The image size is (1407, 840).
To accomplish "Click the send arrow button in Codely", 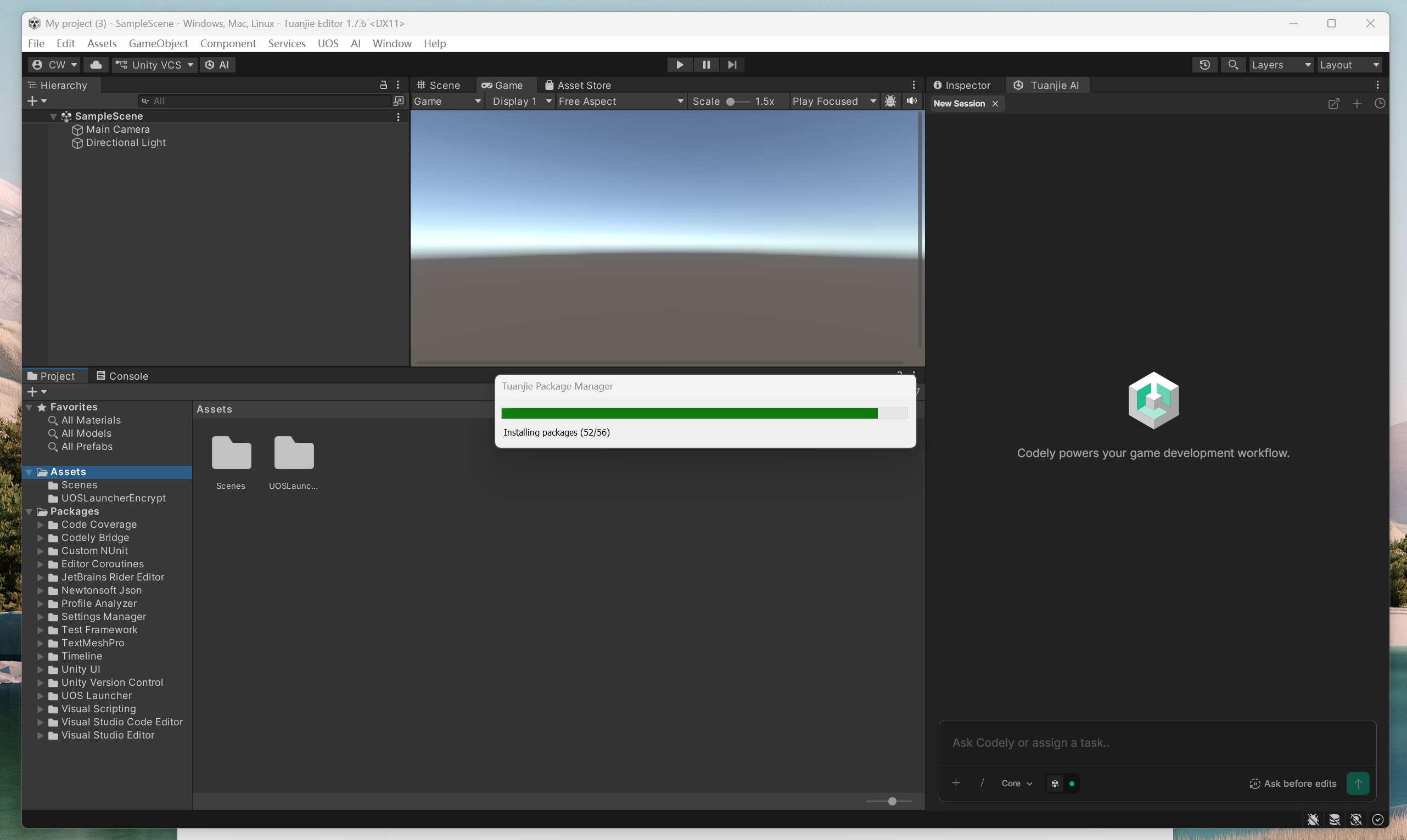I will click(1358, 783).
